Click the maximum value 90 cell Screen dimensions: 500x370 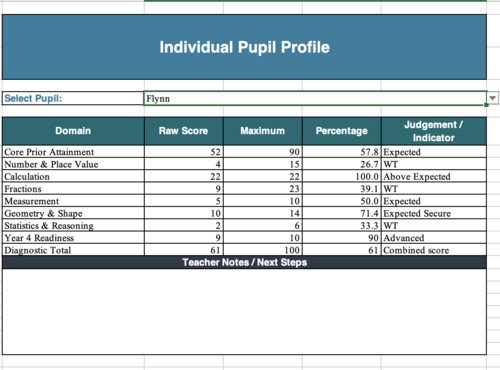pyautogui.click(x=263, y=152)
